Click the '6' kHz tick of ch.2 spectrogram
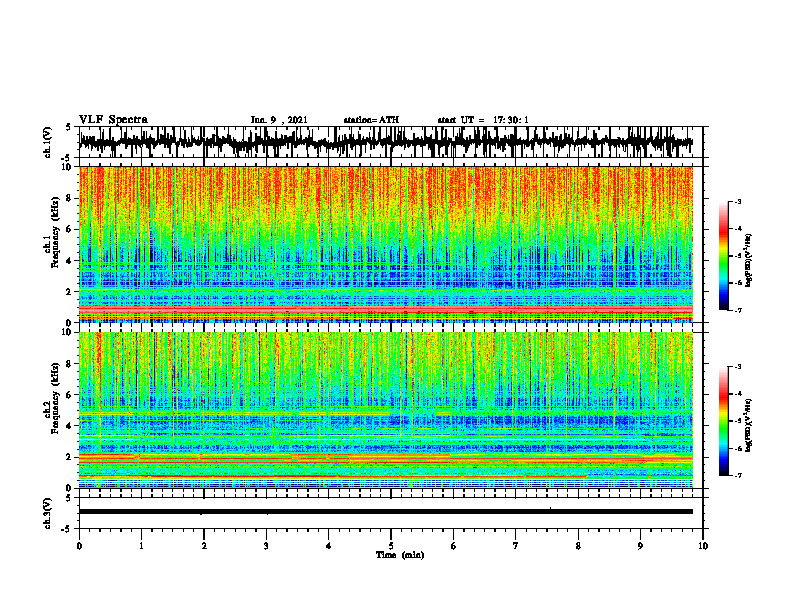The width and height of the screenshot is (792, 612). pos(70,395)
